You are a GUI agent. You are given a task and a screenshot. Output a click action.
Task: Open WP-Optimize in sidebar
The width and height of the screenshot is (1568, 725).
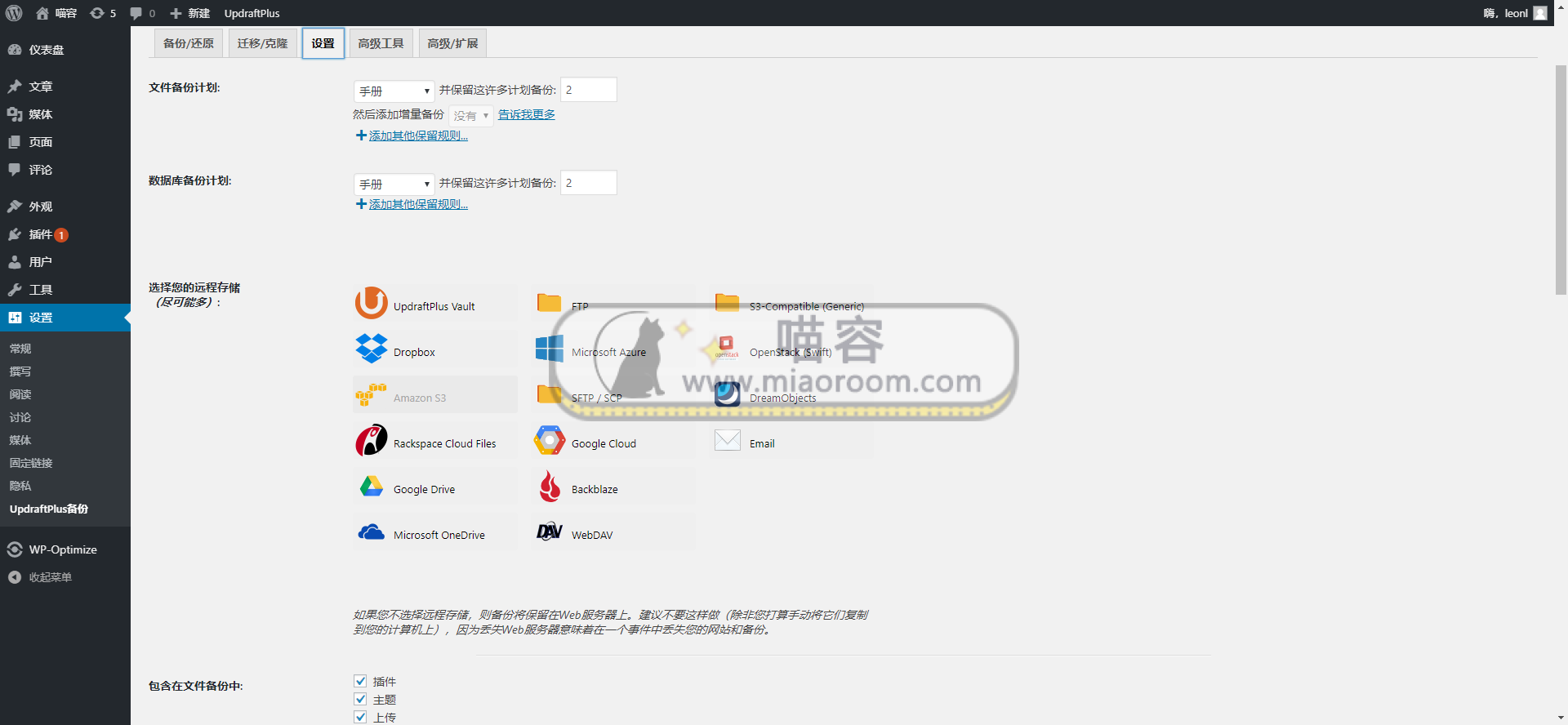65,549
